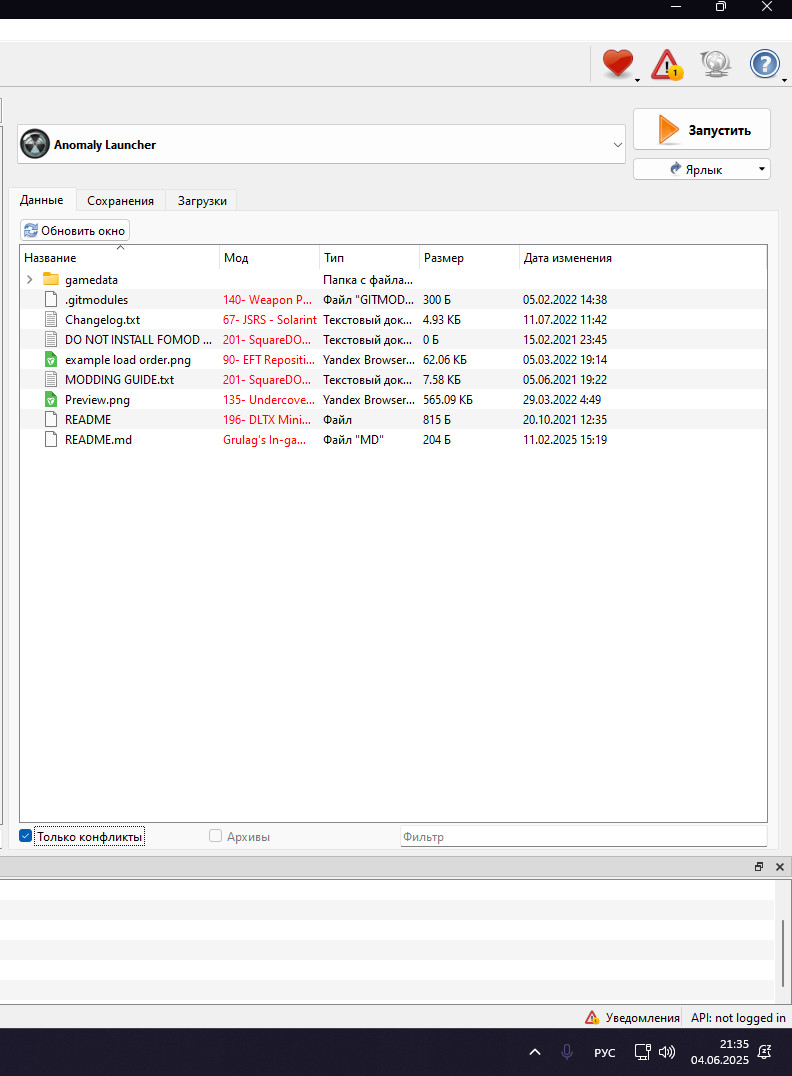
Task: Undock the log panel with float icon
Action: click(x=759, y=867)
